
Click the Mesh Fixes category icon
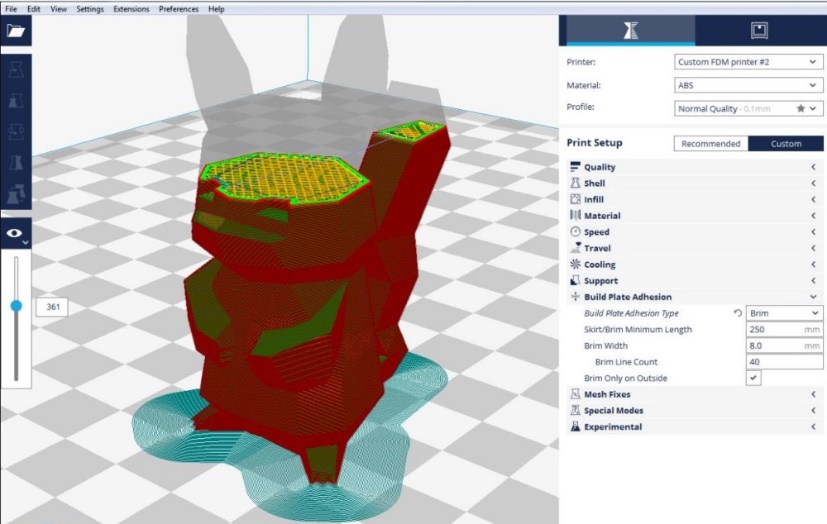(575, 394)
